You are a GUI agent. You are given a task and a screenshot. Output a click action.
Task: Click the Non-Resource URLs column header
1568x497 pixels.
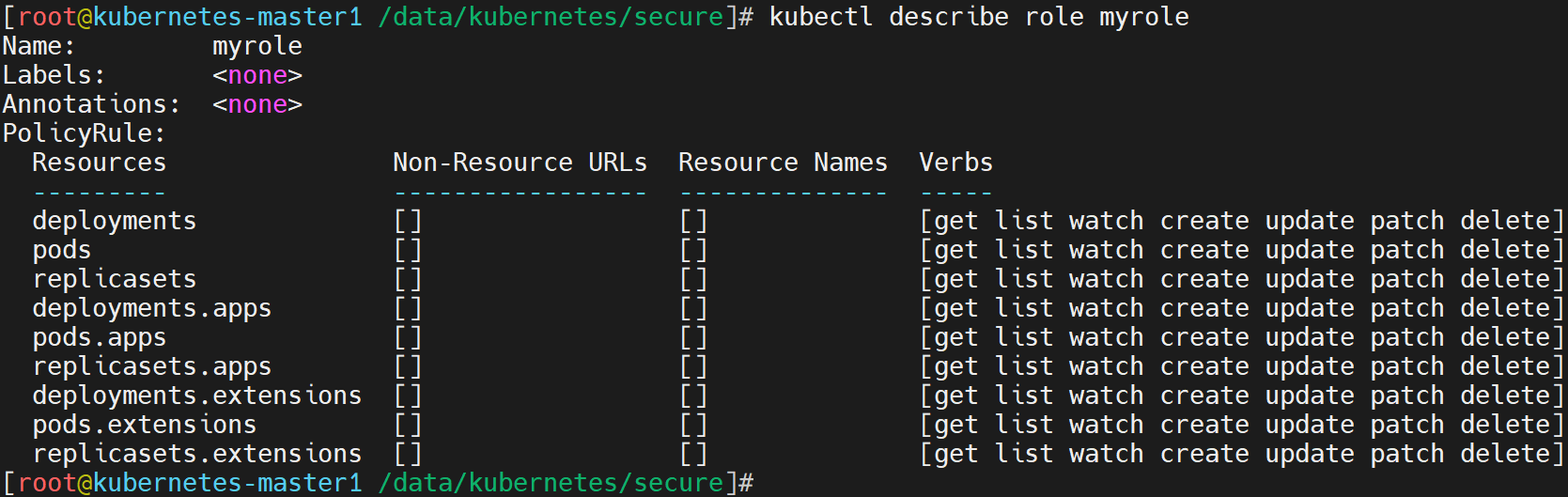click(520, 163)
